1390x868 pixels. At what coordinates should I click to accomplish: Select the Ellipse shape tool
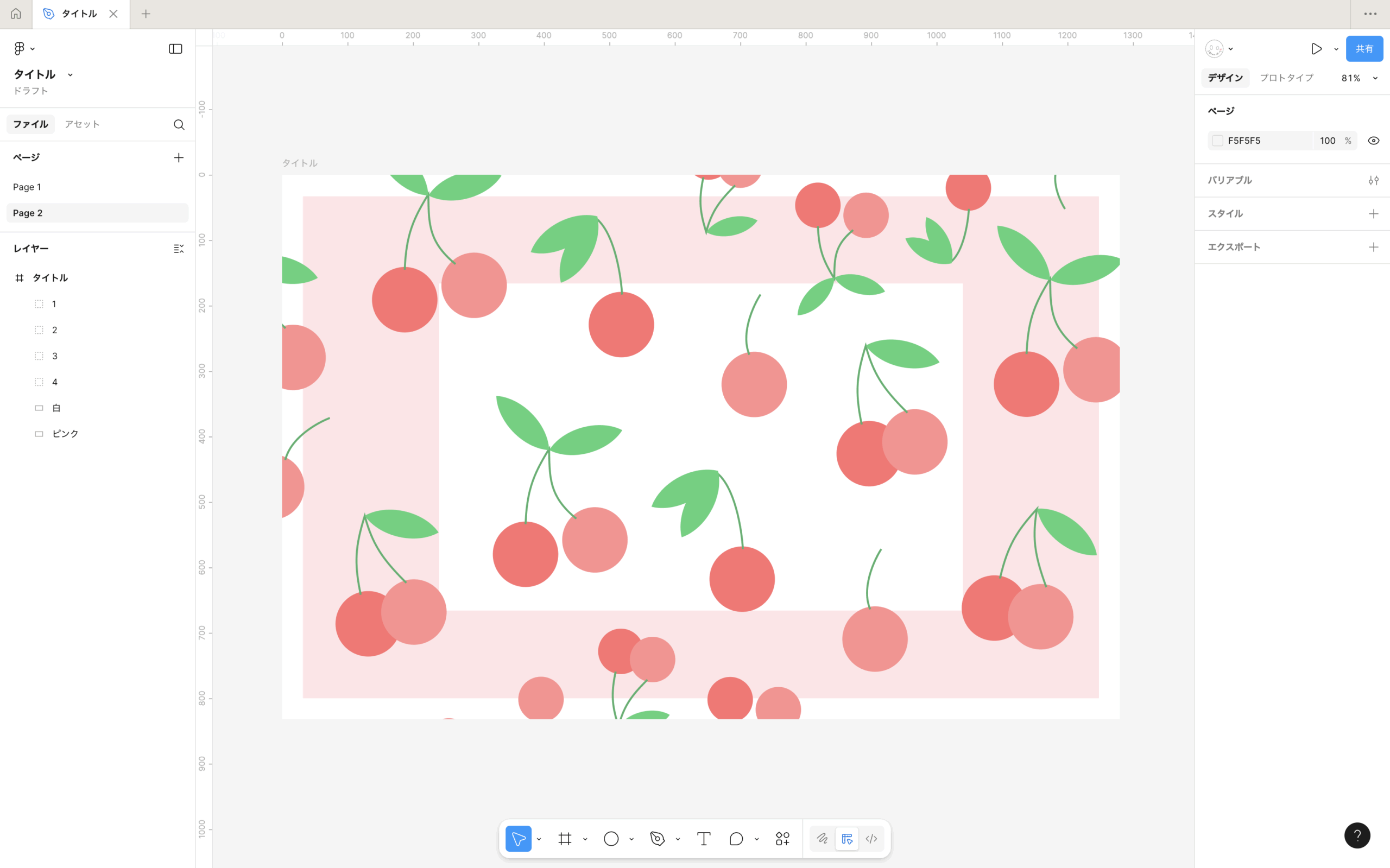611,839
